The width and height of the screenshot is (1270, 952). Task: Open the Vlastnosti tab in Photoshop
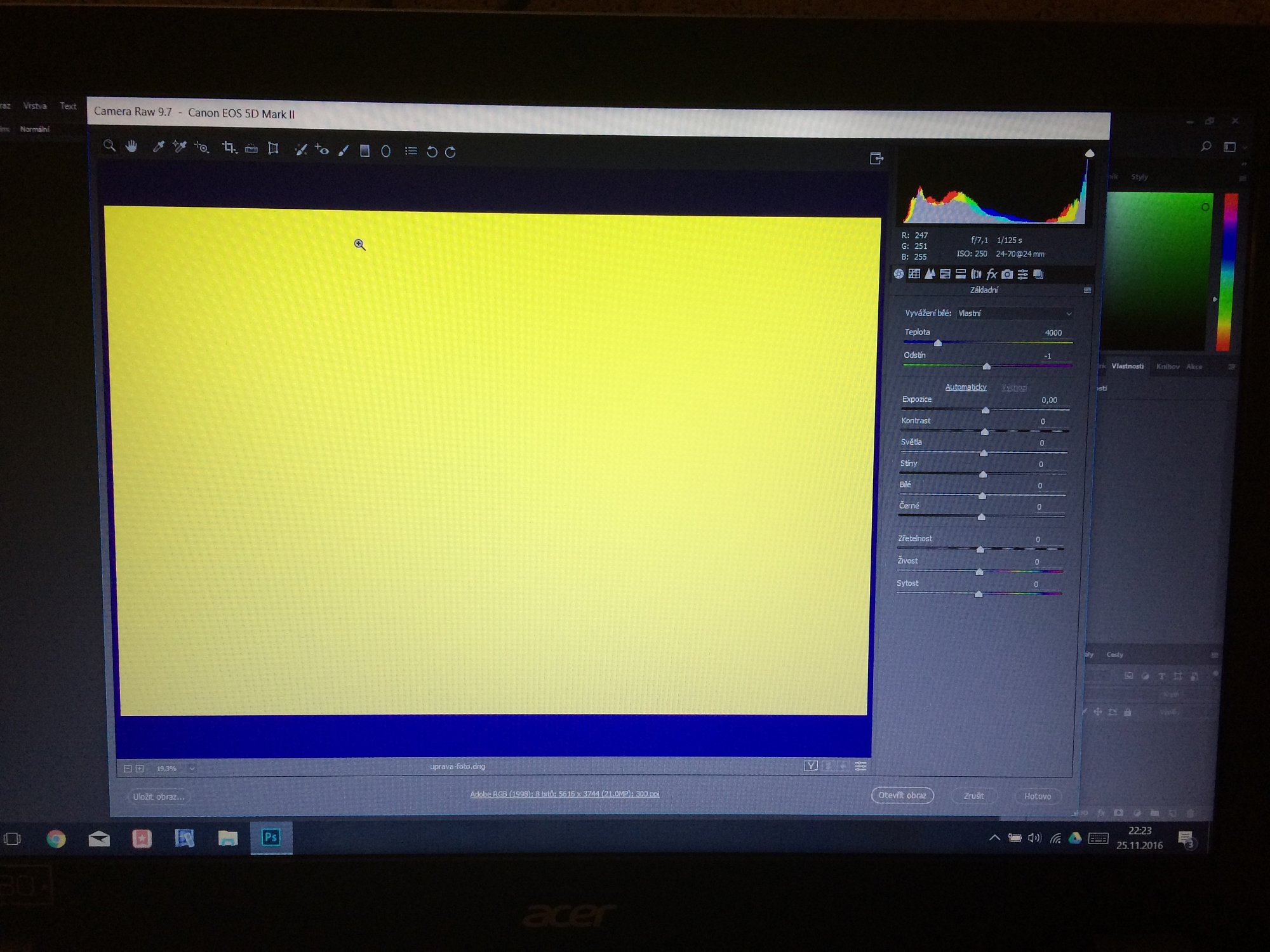pyautogui.click(x=1127, y=366)
